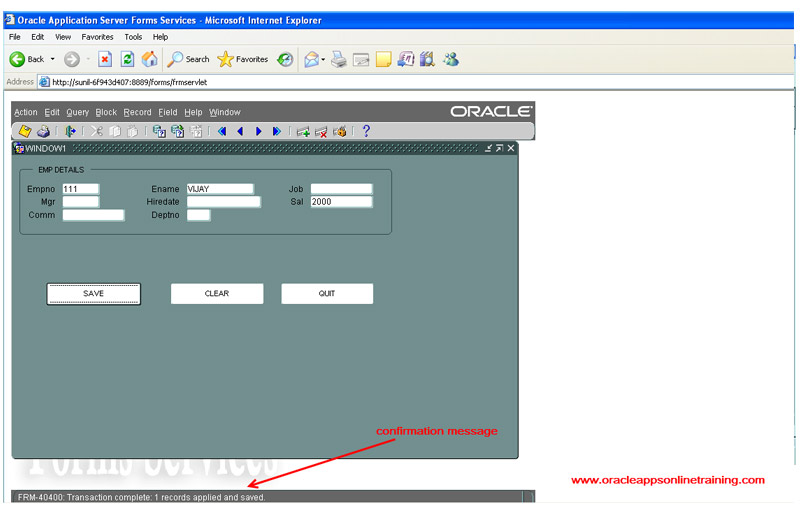Click the Insert Record icon with green plus

click(x=303, y=132)
